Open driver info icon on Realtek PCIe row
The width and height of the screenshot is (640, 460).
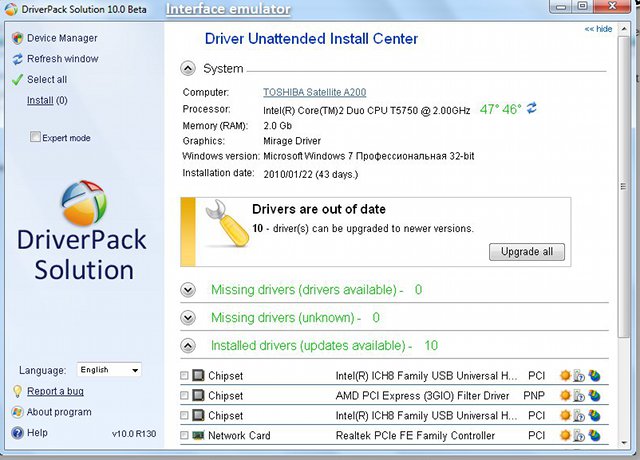coord(579,435)
